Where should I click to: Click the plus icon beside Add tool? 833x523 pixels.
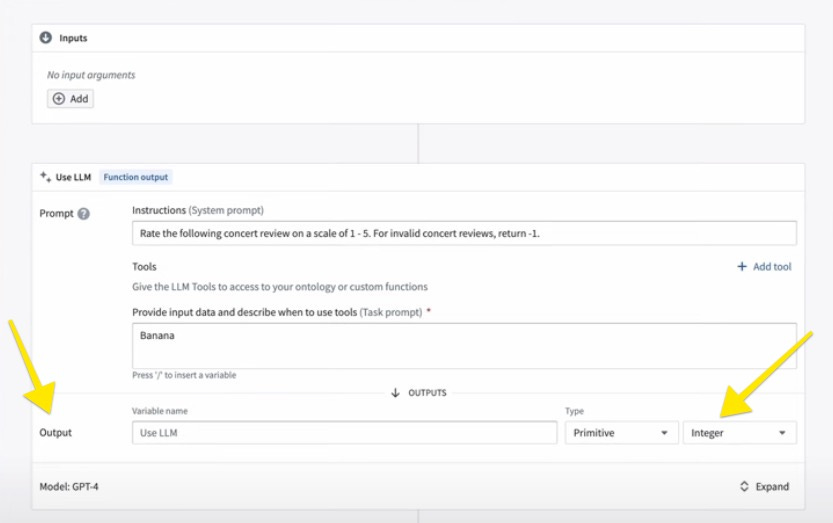pos(742,266)
